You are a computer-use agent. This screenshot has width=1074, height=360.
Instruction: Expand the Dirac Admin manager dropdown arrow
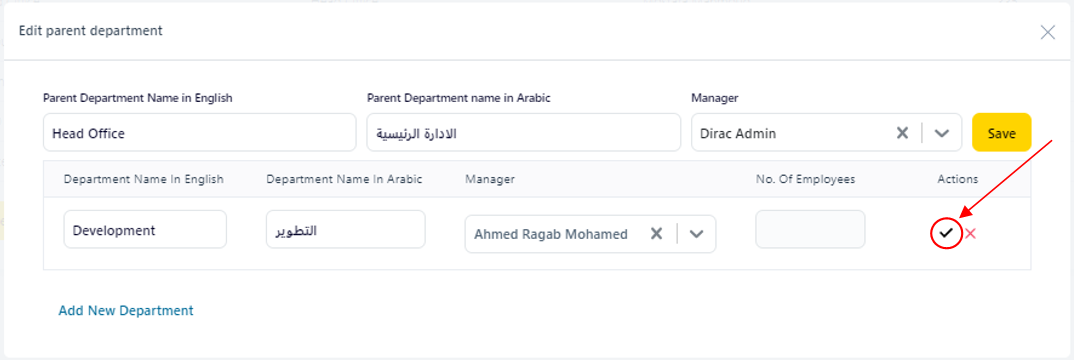(942, 133)
